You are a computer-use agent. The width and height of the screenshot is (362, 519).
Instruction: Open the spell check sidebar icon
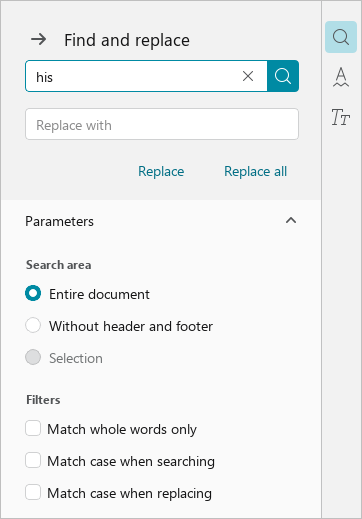point(341,77)
